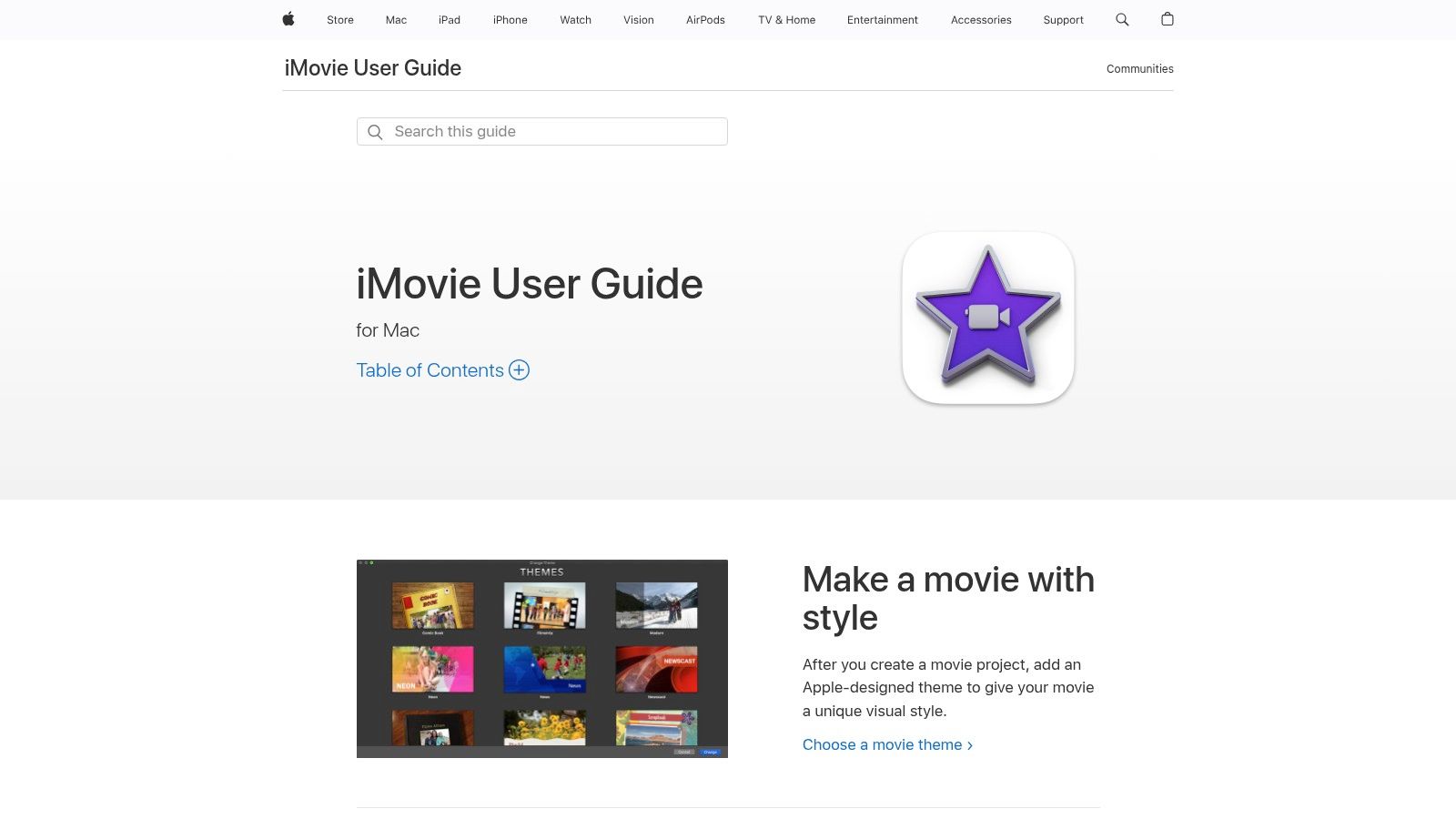Image resolution: width=1456 pixels, height=819 pixels.
Task: Click the Themes window screenshot image
Action: point(542,659)
